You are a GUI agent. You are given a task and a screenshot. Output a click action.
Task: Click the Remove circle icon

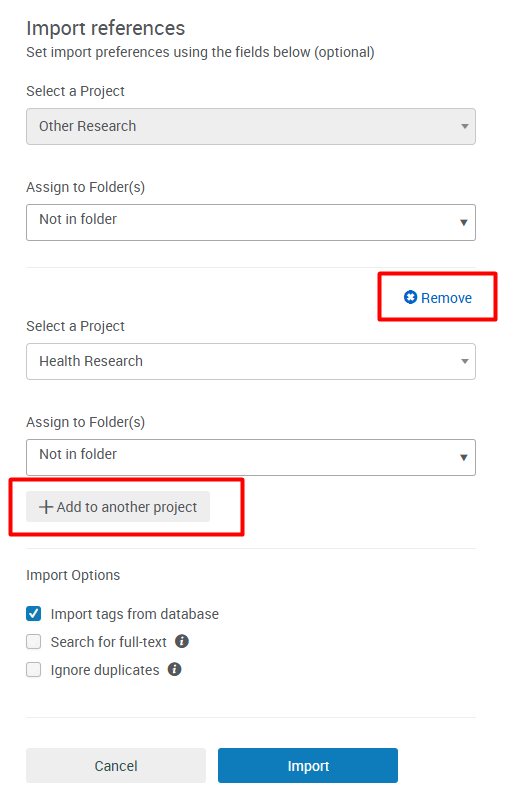click(410, 298)
